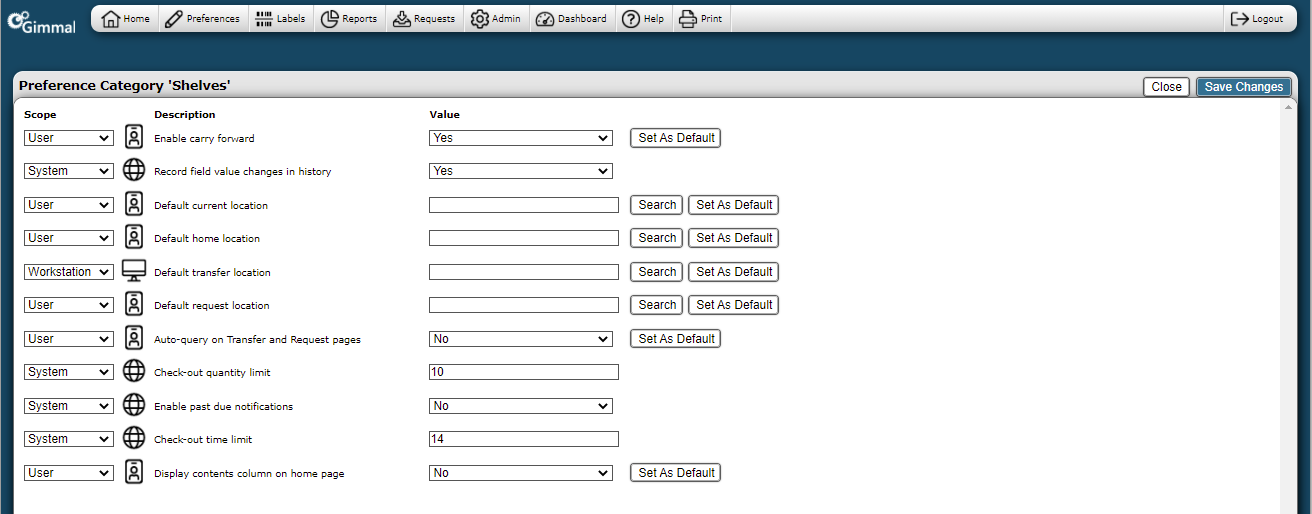Click the Check-out quantity limit input field
This screenshot has height=514, width=1312.
[x=523, y=372]
